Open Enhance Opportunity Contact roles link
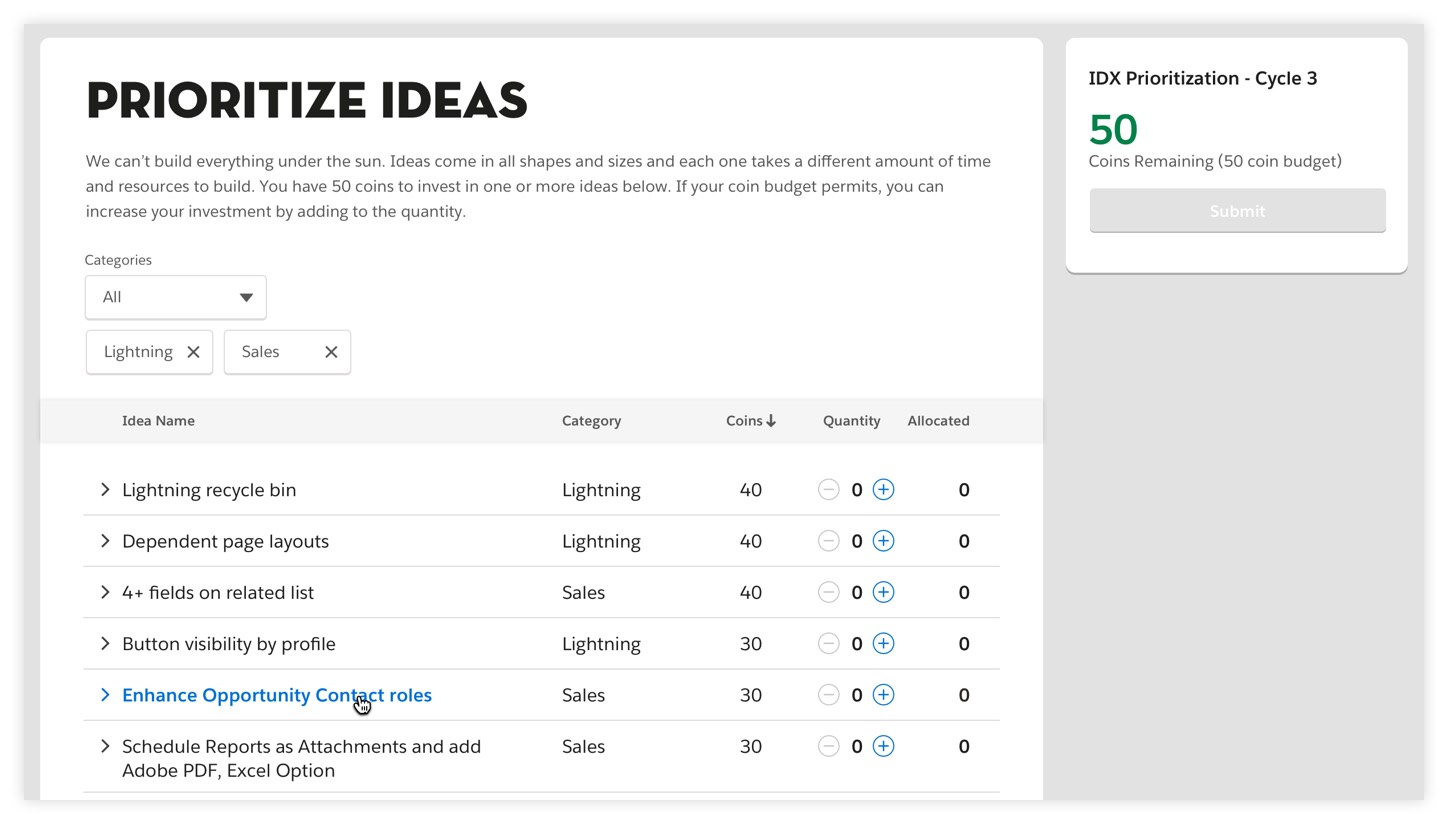The width and height of the screenshot is (1450, 826). pyautogui.click(x=277, y=696)
